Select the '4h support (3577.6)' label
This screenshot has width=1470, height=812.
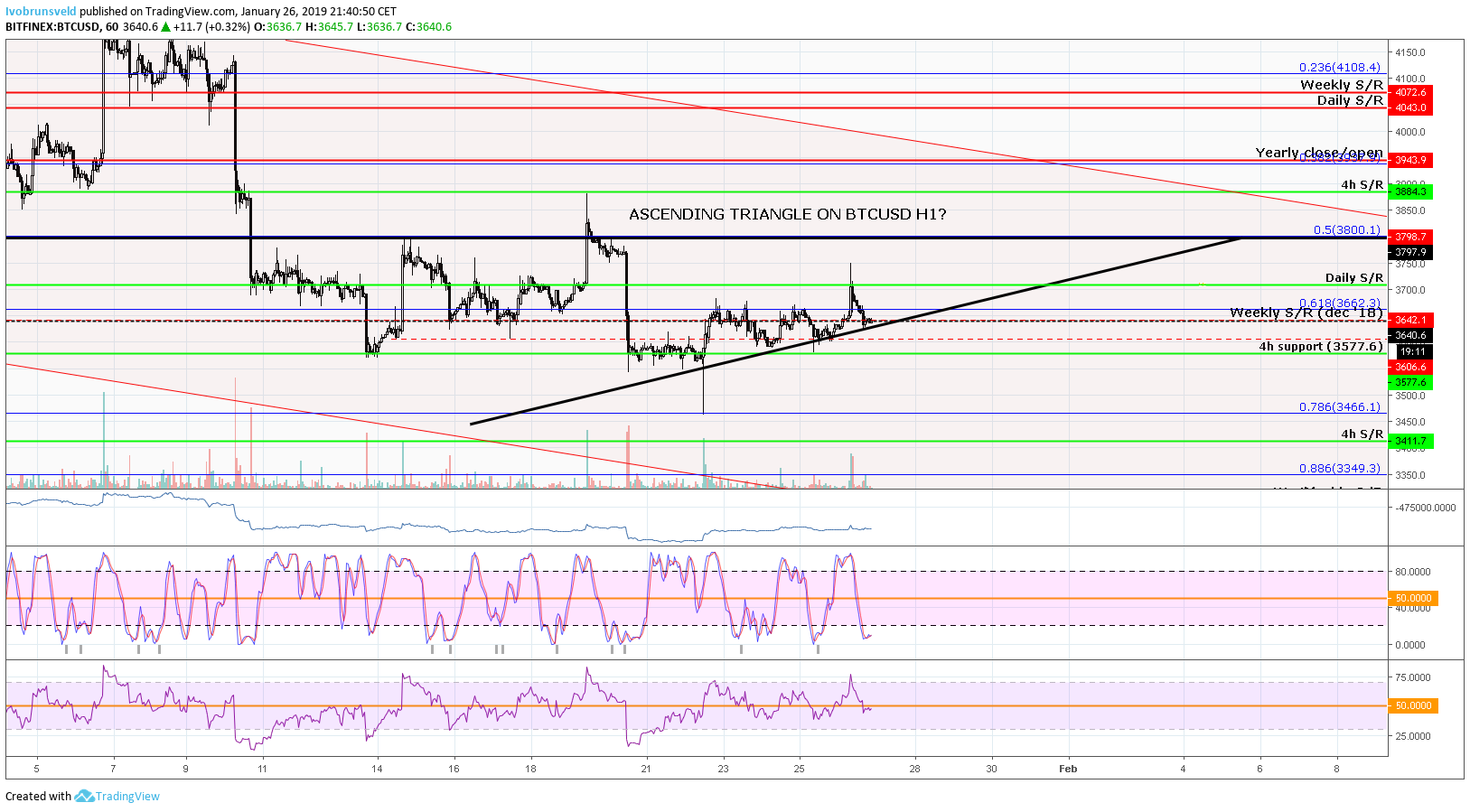click(x=1321, y=347)
